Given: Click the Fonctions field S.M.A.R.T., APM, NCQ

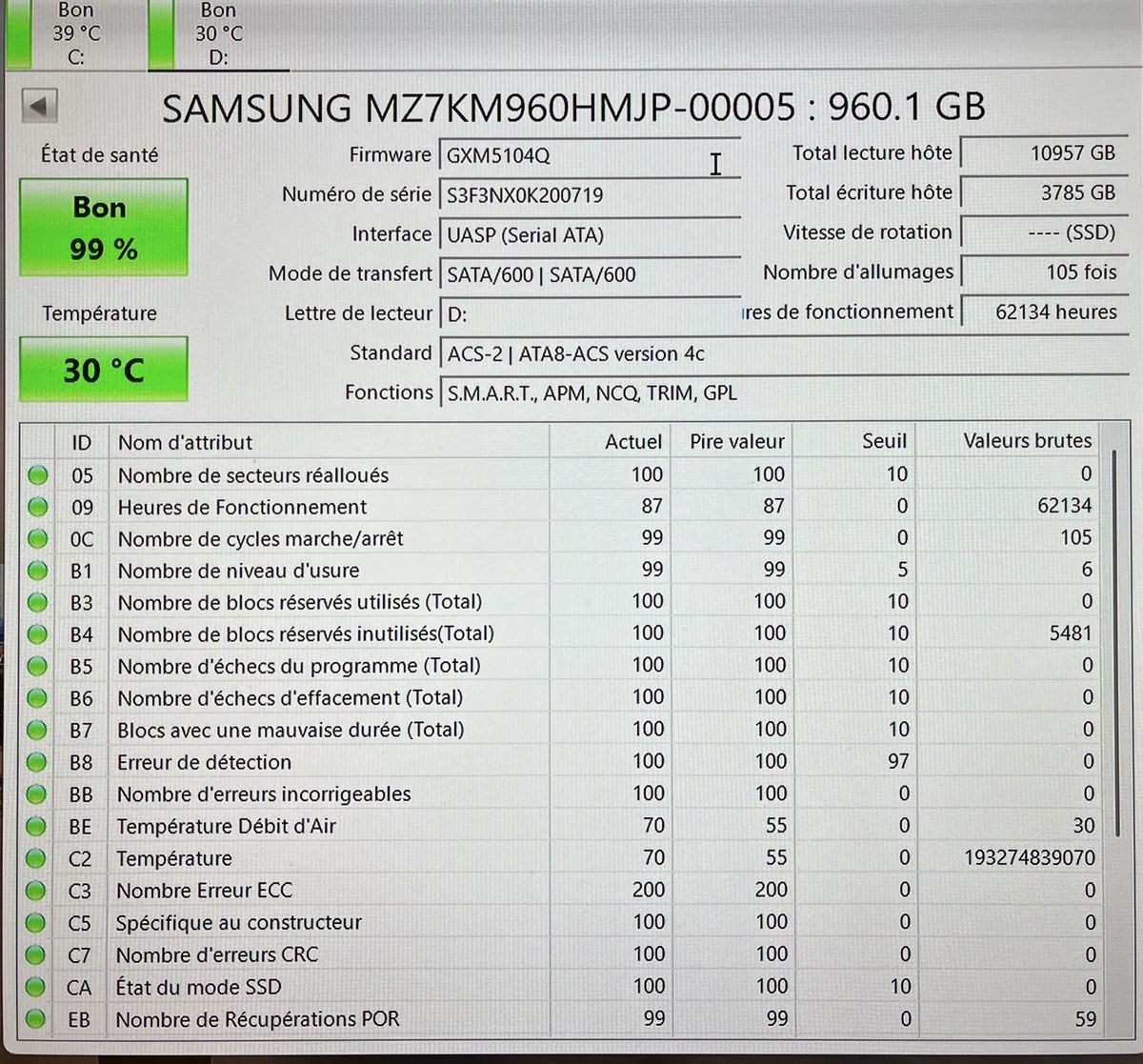Looking at the screenshot, I should [x=783, y=392].
